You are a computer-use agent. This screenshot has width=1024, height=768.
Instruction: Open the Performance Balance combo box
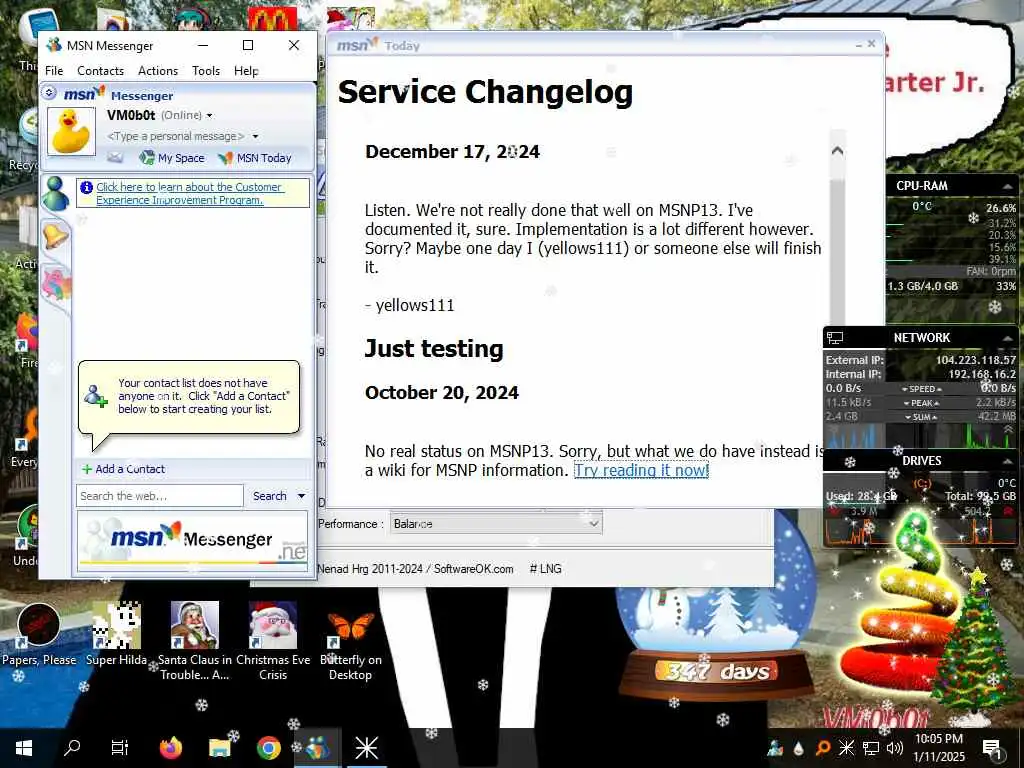(x=496, y=524)
